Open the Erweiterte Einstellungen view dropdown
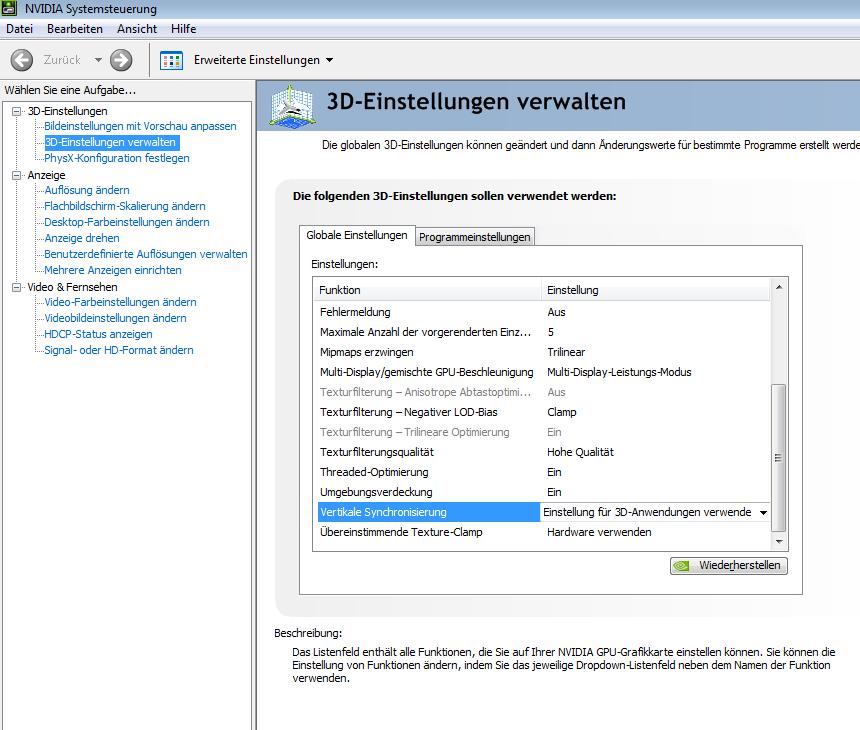This screenshot has width=860, height=730. point(329,60)
